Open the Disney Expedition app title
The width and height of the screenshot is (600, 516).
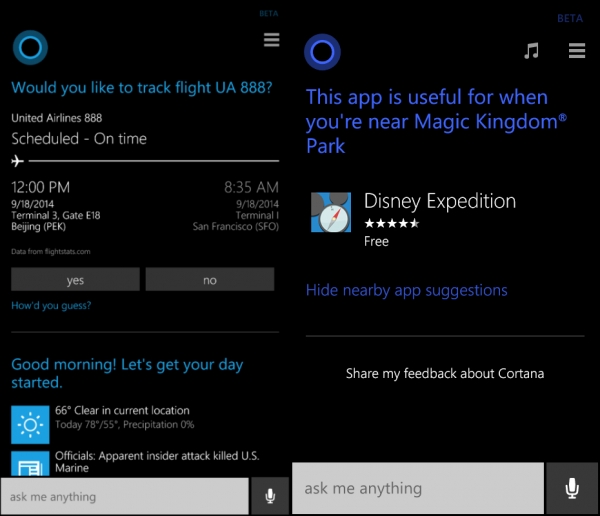(440, 201)
